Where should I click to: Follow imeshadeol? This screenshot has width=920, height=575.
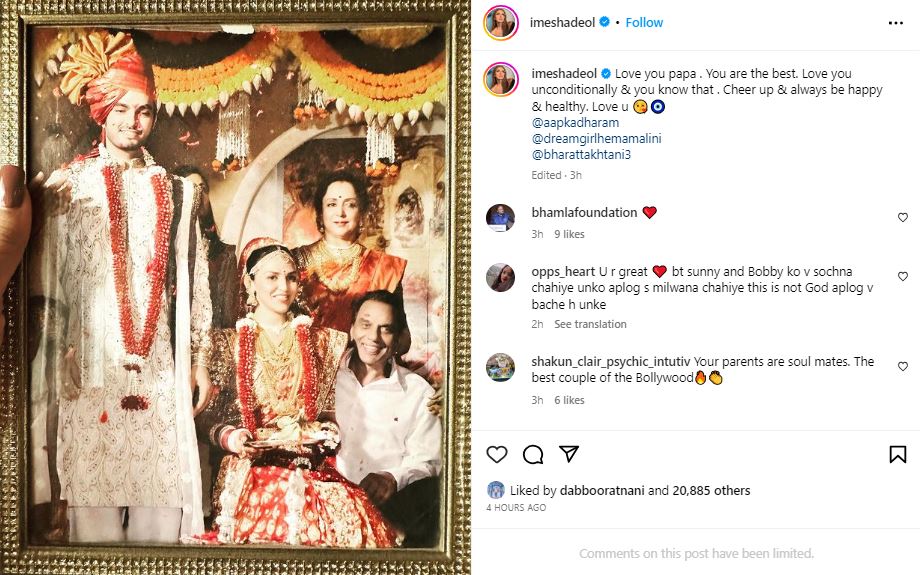click(644, 22)
